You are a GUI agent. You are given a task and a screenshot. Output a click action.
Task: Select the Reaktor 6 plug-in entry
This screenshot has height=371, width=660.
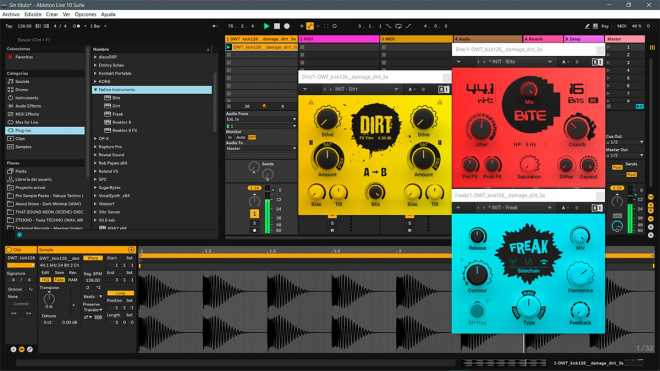click(x=122, y=122)
